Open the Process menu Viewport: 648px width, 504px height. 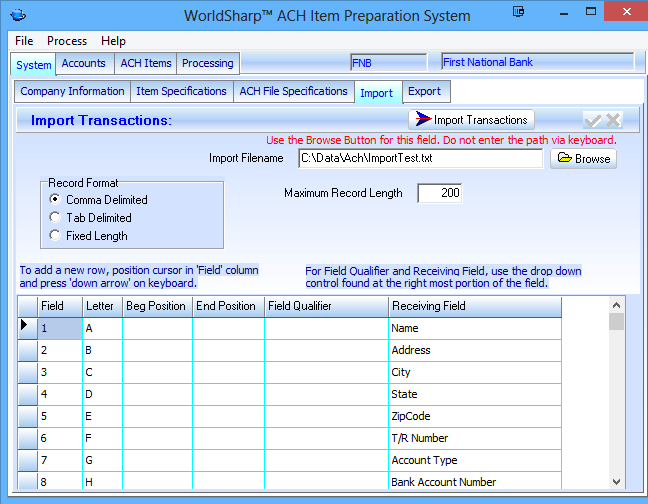pos(67,41)
